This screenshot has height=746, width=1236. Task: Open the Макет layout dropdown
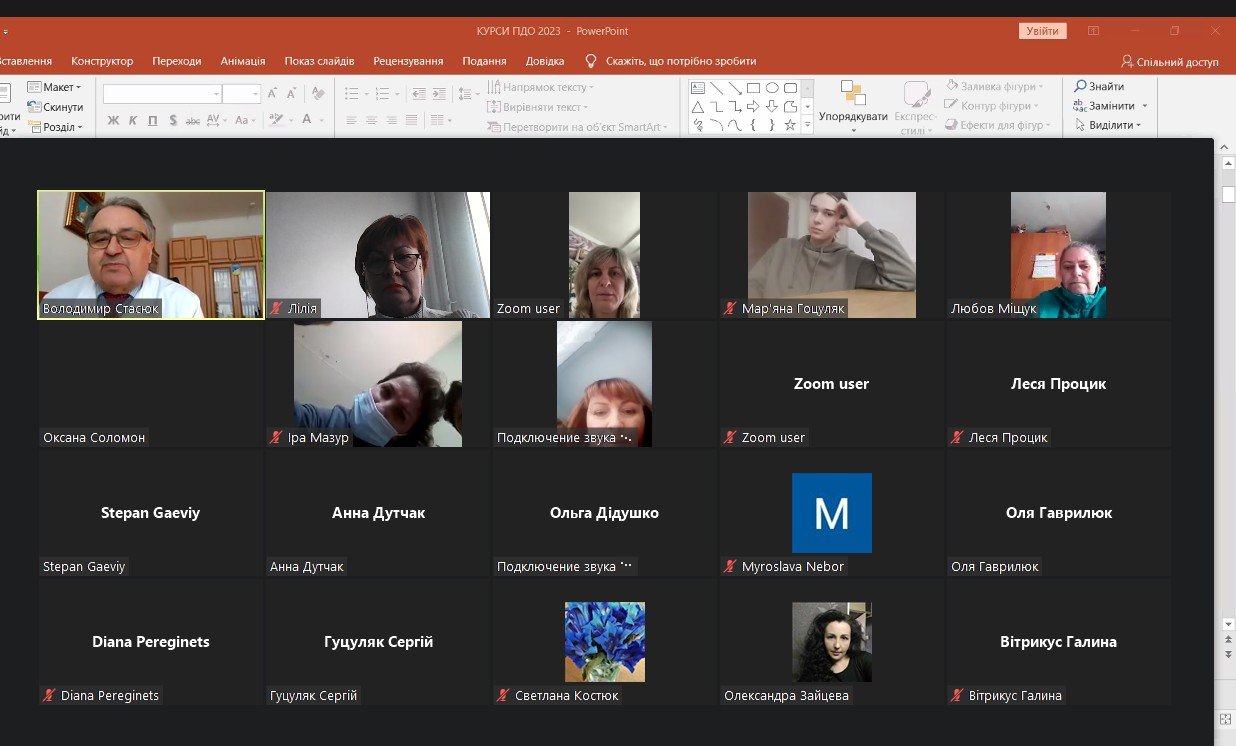[x=55, y=87]
